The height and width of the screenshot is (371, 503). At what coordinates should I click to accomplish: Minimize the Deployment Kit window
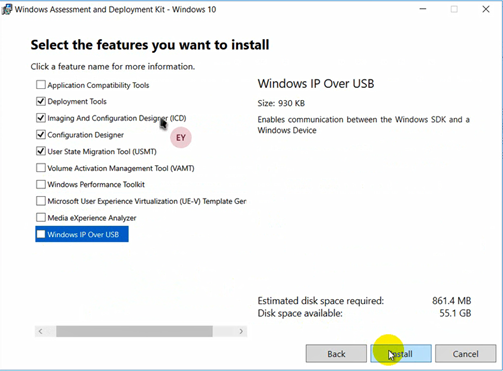click(423, 9)
